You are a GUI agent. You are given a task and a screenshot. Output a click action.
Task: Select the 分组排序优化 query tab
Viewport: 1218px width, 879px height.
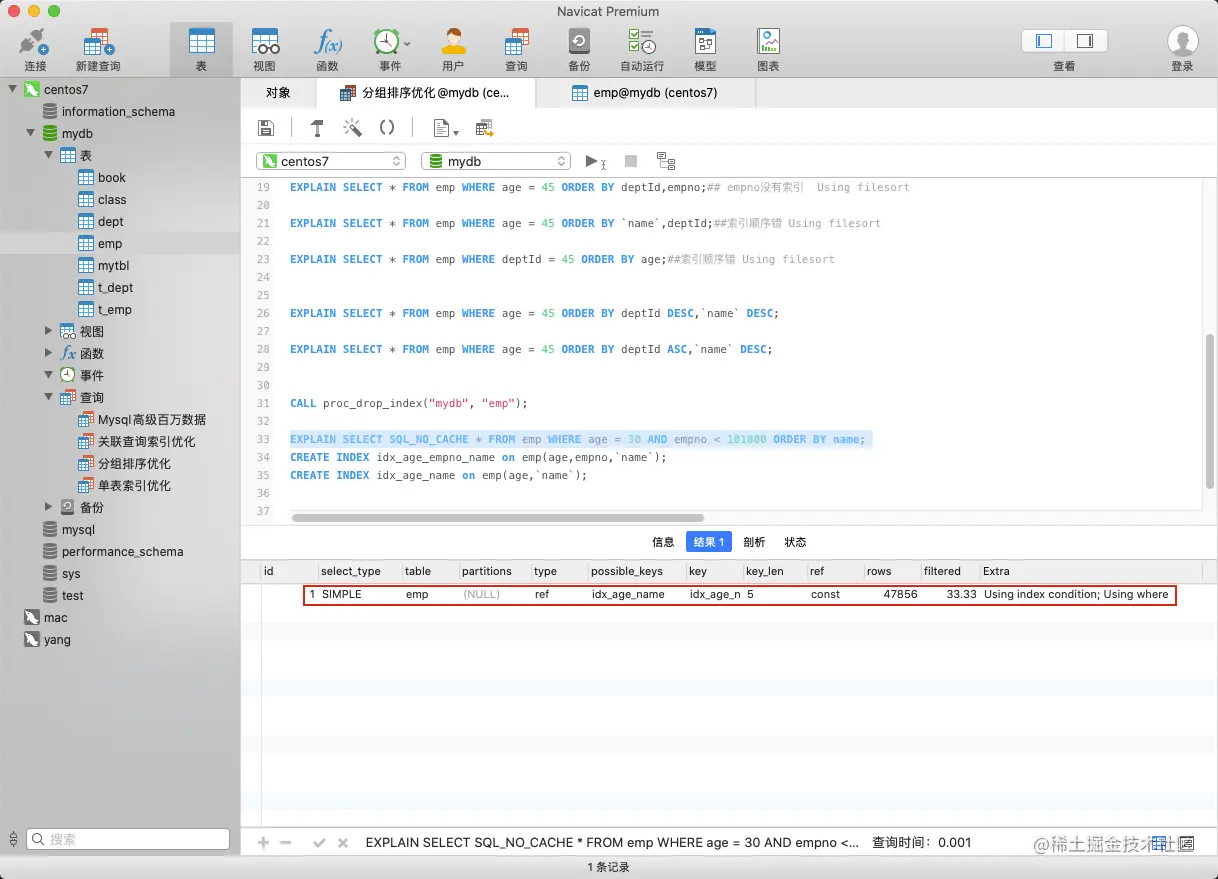[x=426, y=93]
